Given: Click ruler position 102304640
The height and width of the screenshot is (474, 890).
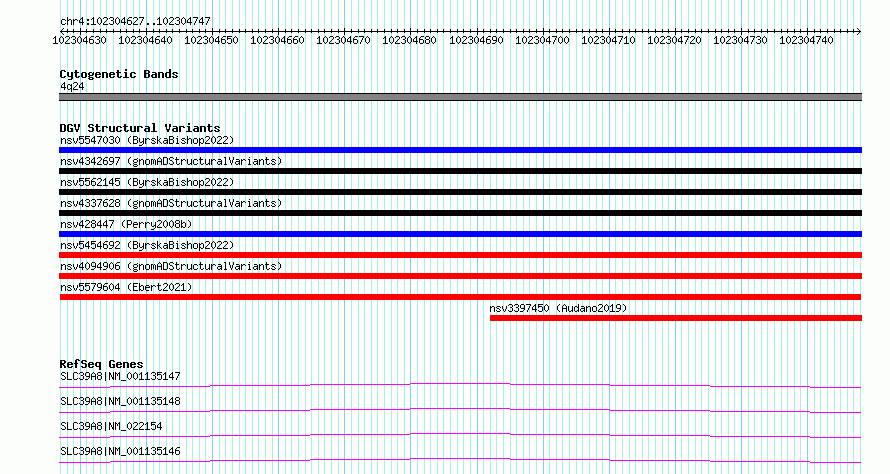Looking at the screenshot, I should point(145,40).
